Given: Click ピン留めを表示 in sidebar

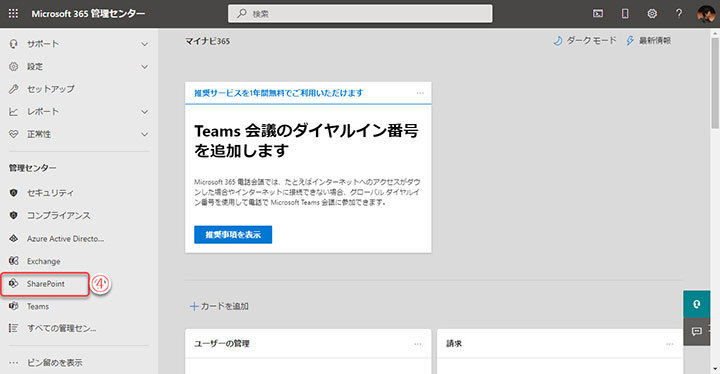Looking at the screenshot, I should click(x=55, y=363).
